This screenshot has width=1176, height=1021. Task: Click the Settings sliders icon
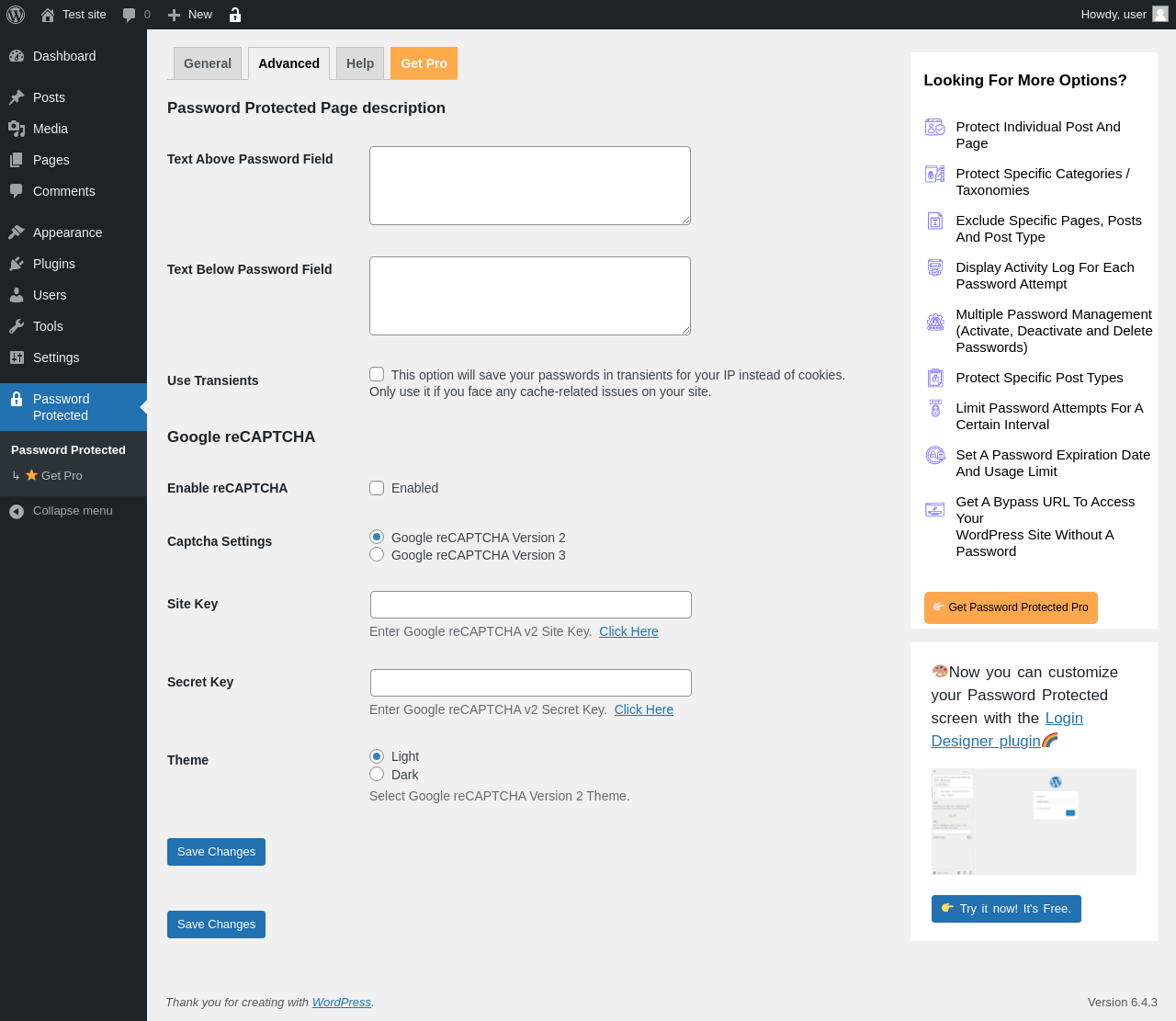click(17, 357)
